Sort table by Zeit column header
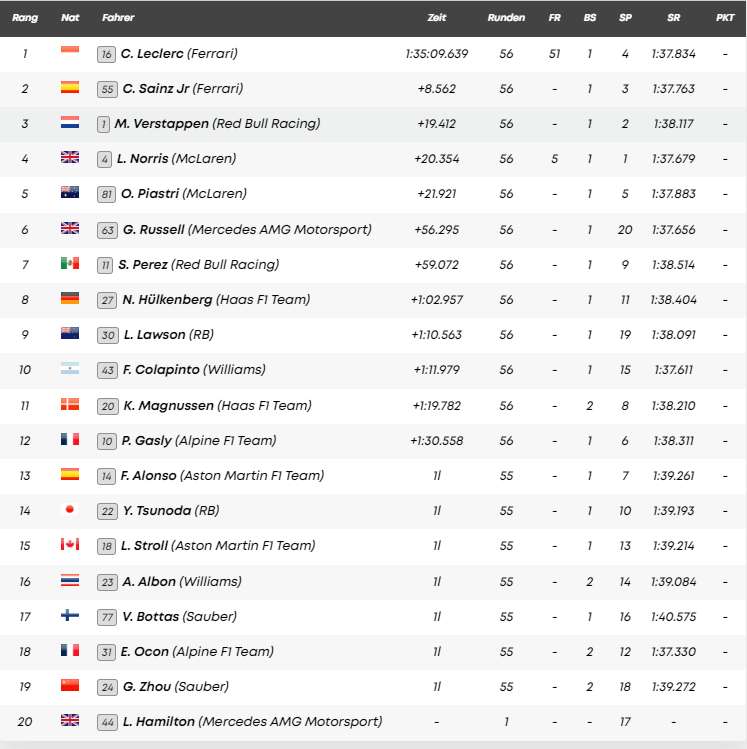The width and height of the screenshot is (747, 749). click(x=436, y=18)
